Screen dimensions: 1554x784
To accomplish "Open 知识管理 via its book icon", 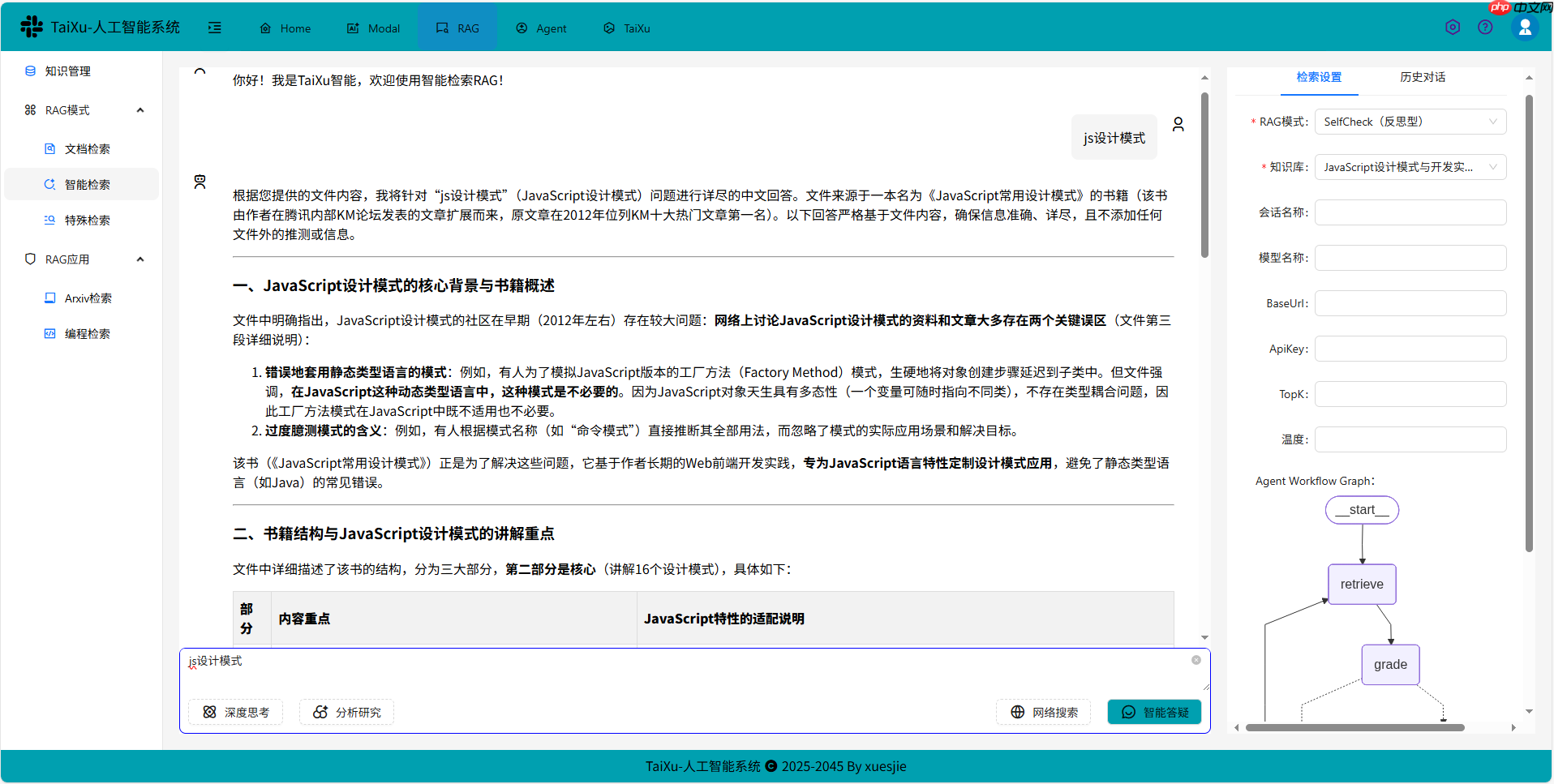I will pyautogui.click(x=31, y=71).
